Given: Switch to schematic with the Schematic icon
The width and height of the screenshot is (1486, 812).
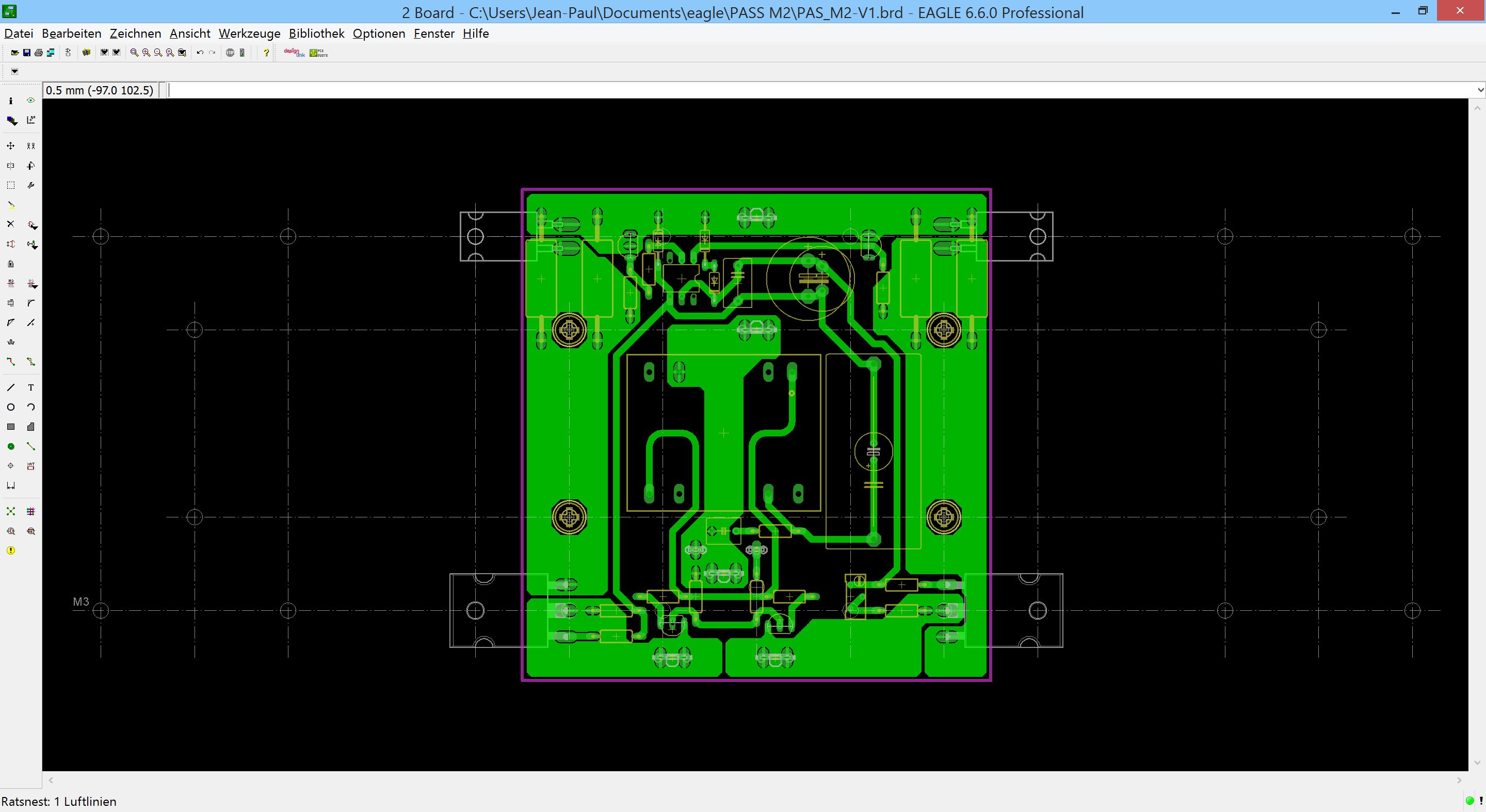Looking at the screenshot, I should tap(68, 53).
